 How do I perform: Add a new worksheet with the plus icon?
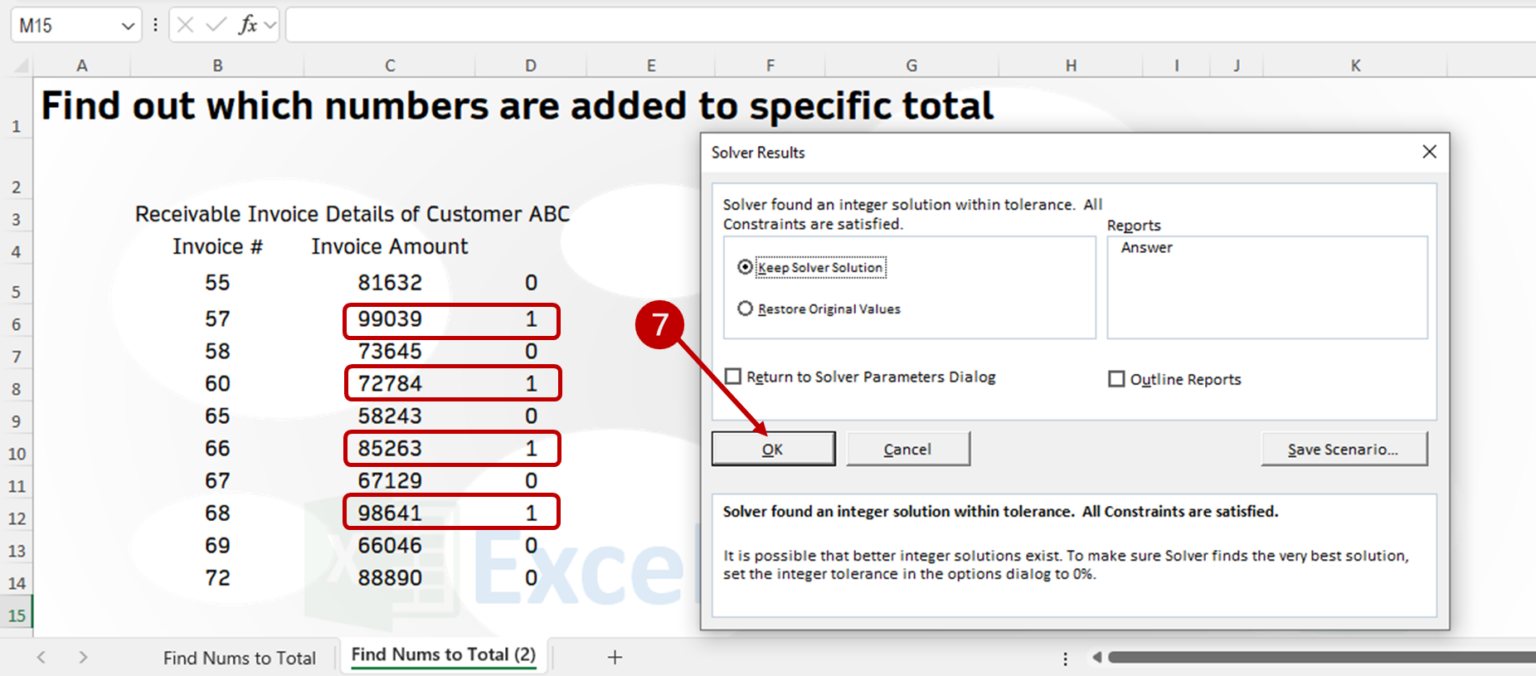[x=614, y=657]
